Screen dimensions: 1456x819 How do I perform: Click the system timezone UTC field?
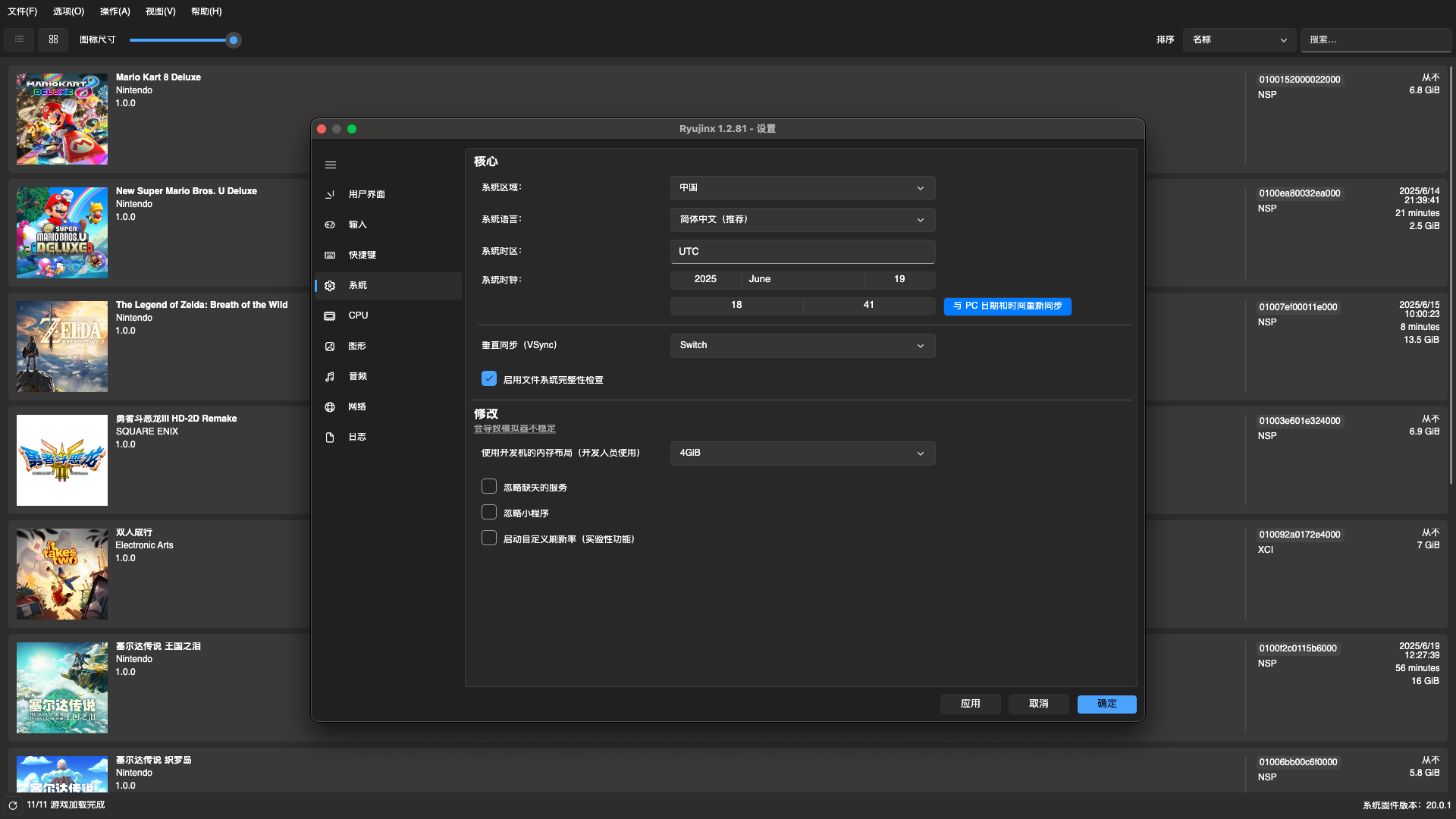pyautogui.click(x=802, y=252)
